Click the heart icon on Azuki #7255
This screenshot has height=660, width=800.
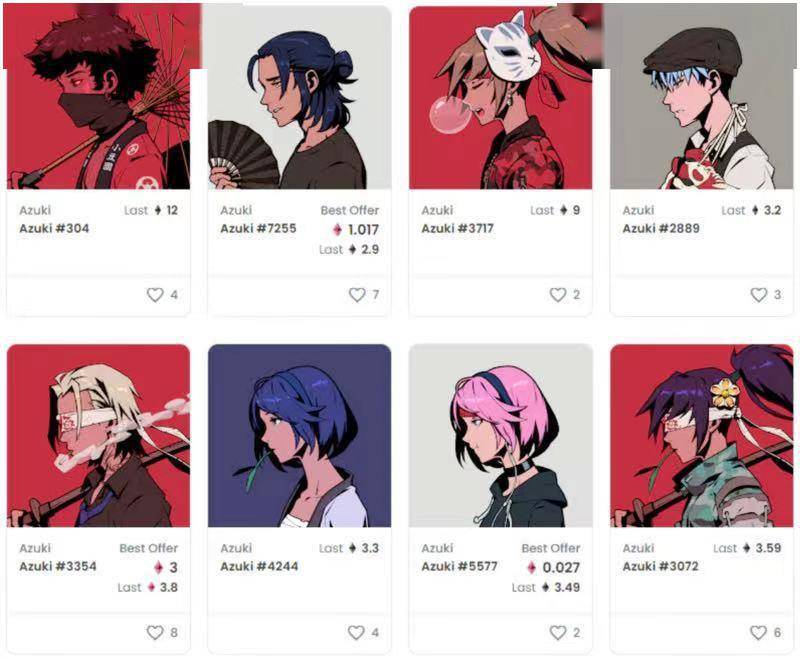[357, 294]
